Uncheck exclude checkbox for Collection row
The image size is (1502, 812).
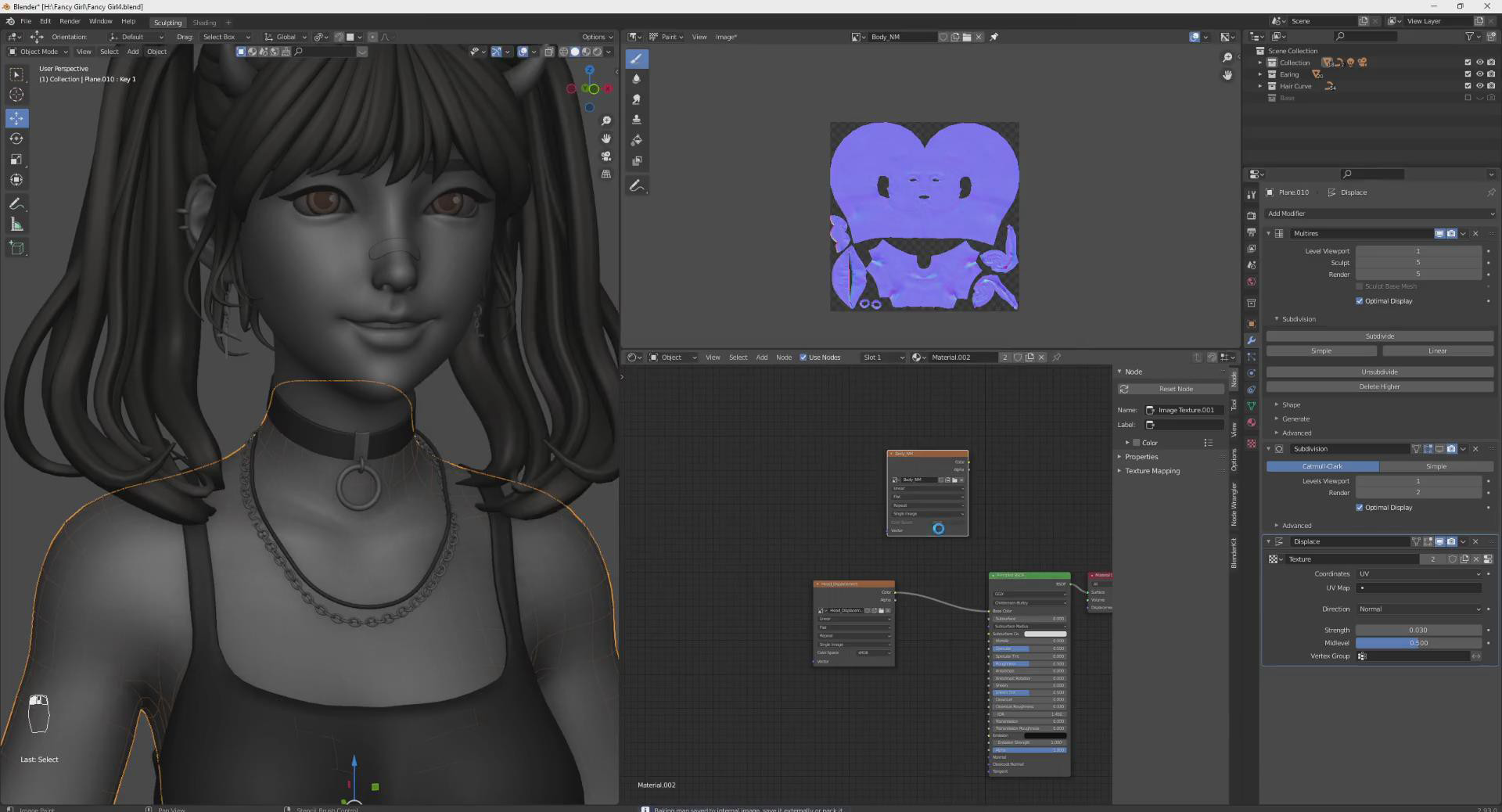[1468, 63]
